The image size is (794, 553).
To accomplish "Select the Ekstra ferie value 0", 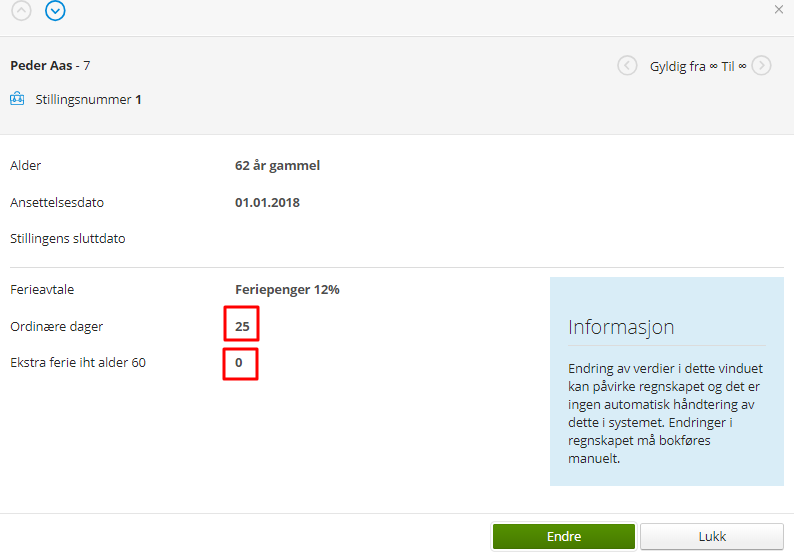I will (240, 362).
